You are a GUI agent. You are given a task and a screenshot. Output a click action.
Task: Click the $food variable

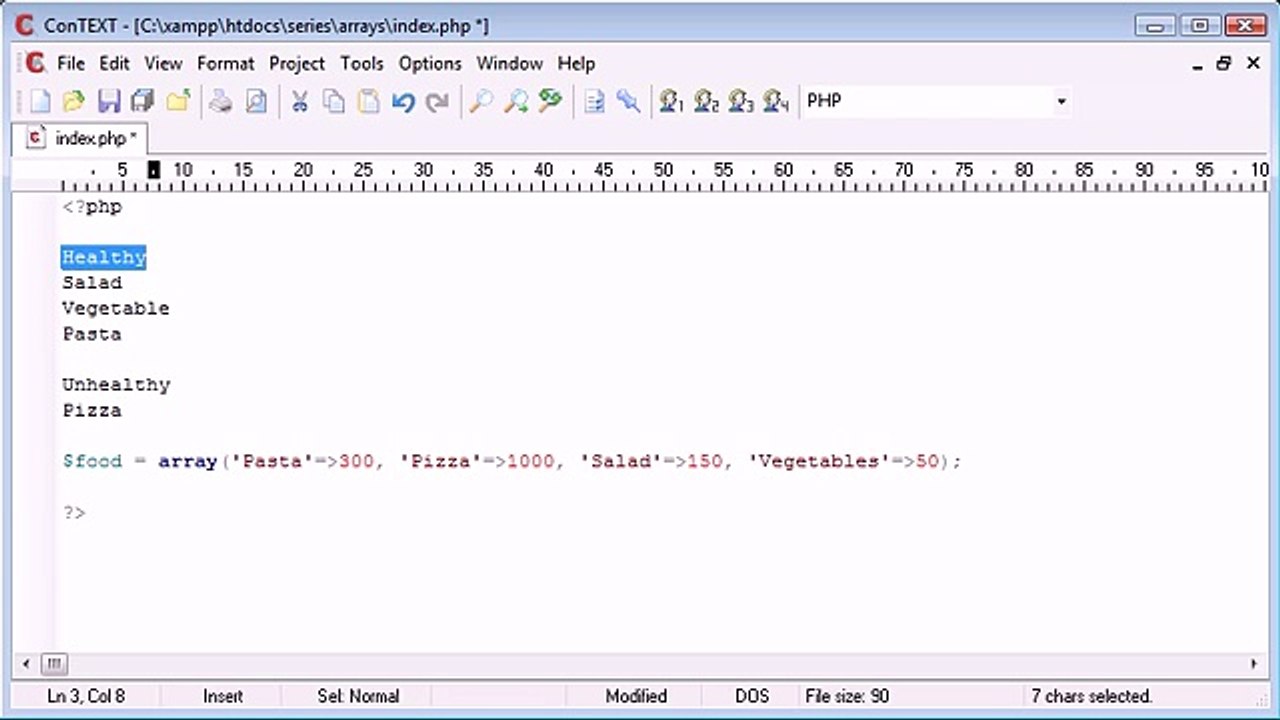tap(92, 461)
